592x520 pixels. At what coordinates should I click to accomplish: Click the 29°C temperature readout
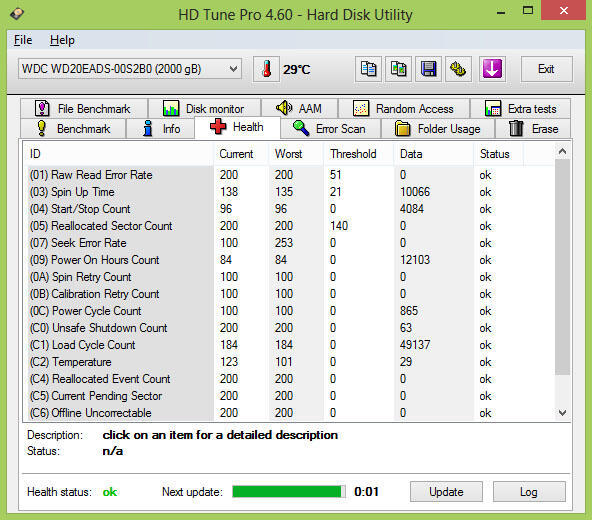pos(297,69)
